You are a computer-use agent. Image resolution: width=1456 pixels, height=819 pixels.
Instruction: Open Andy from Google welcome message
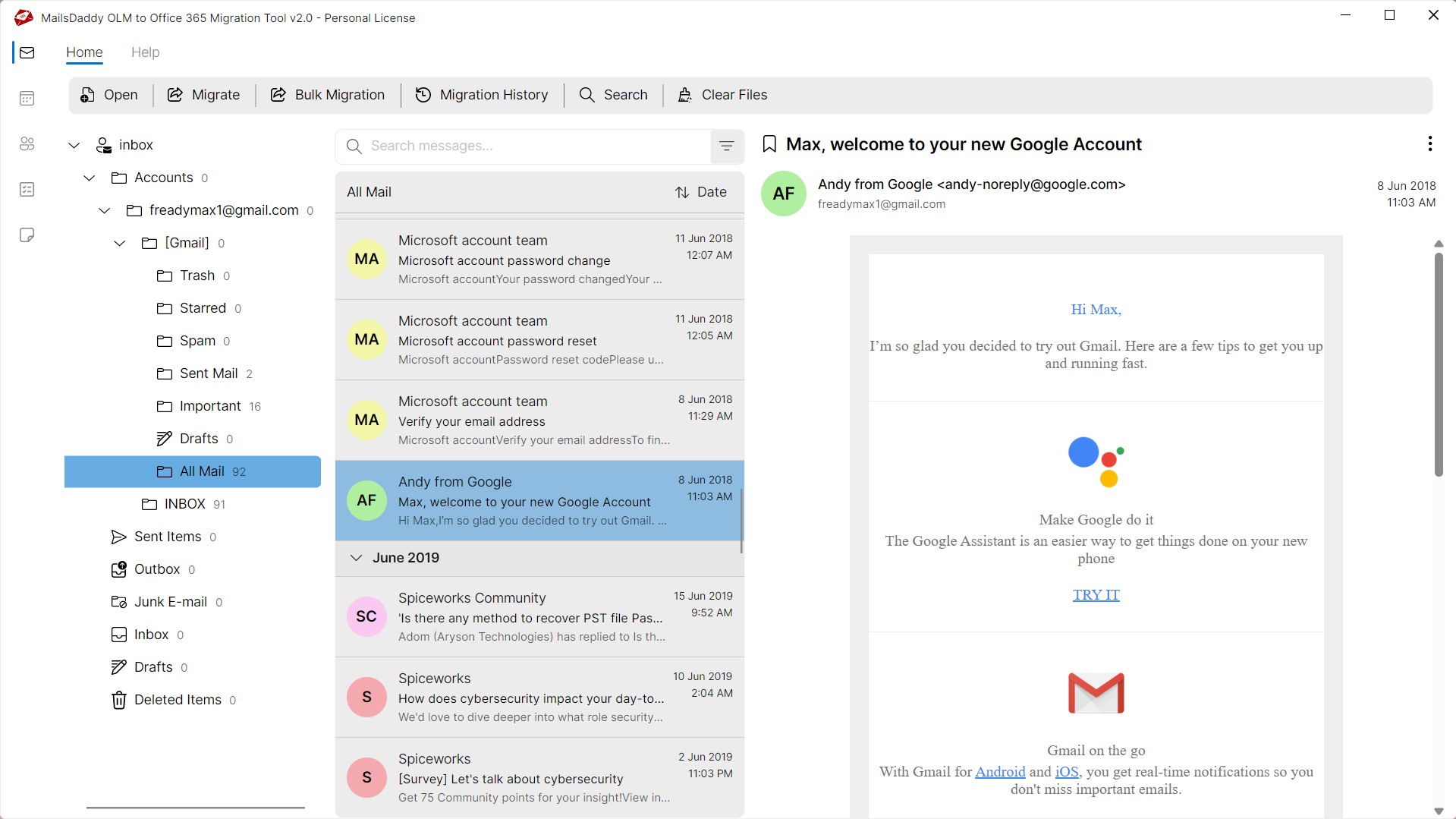pos(539,501)
